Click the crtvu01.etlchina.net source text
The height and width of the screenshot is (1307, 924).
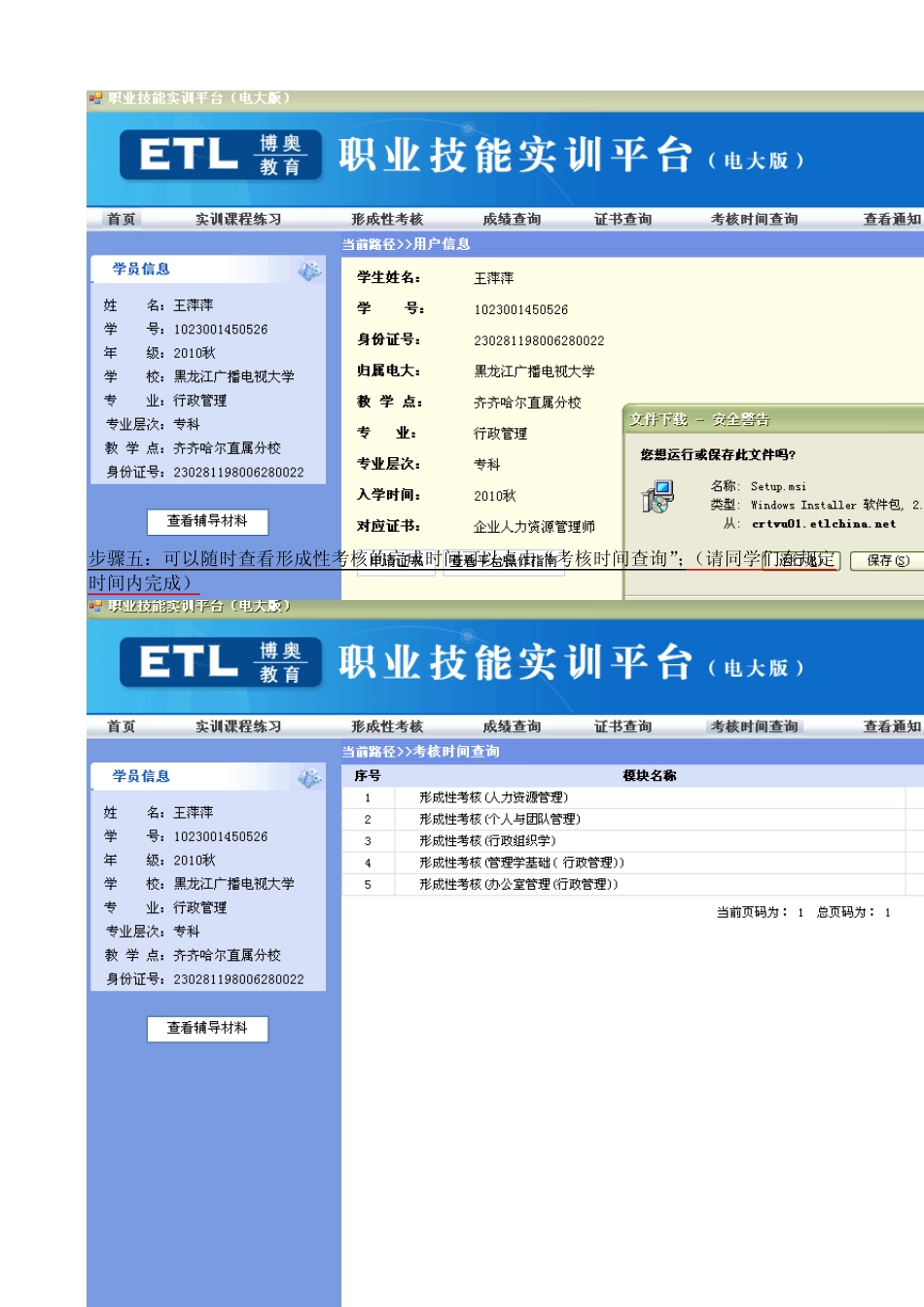coord(824,523)
